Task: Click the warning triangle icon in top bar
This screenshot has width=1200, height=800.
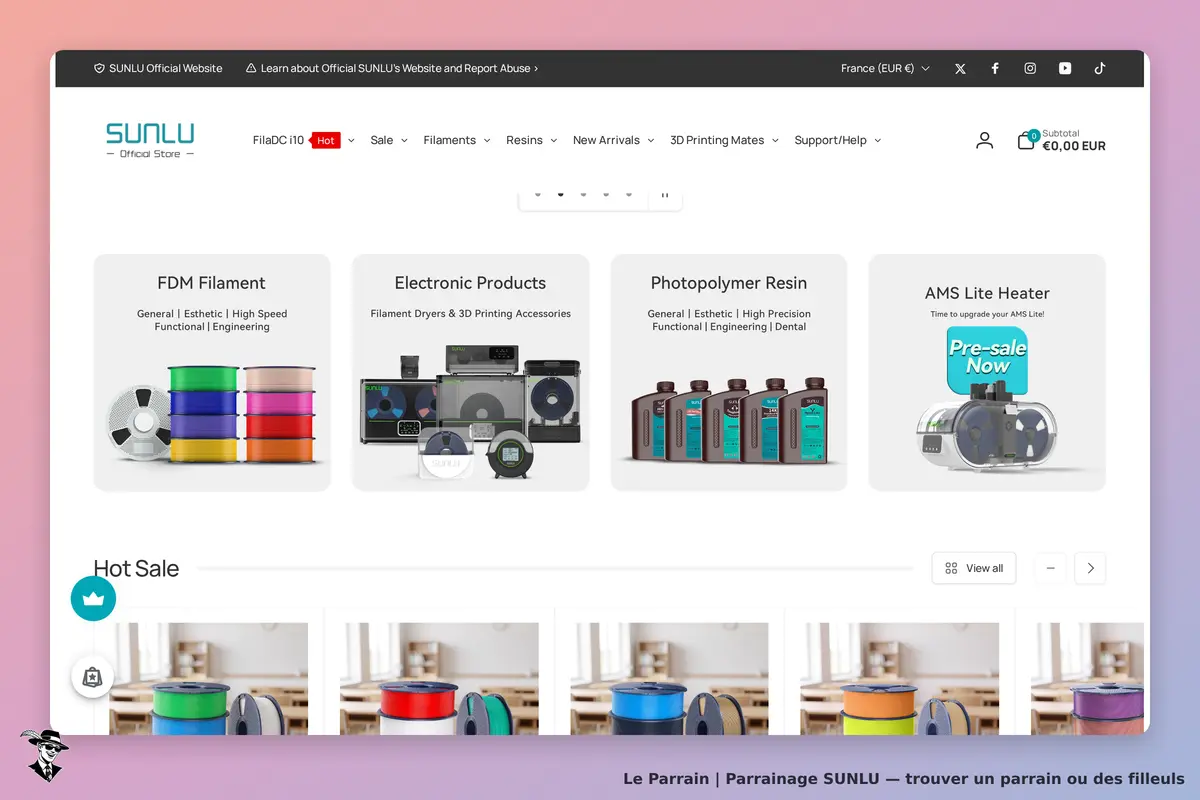Action: [x=251, y=69]
